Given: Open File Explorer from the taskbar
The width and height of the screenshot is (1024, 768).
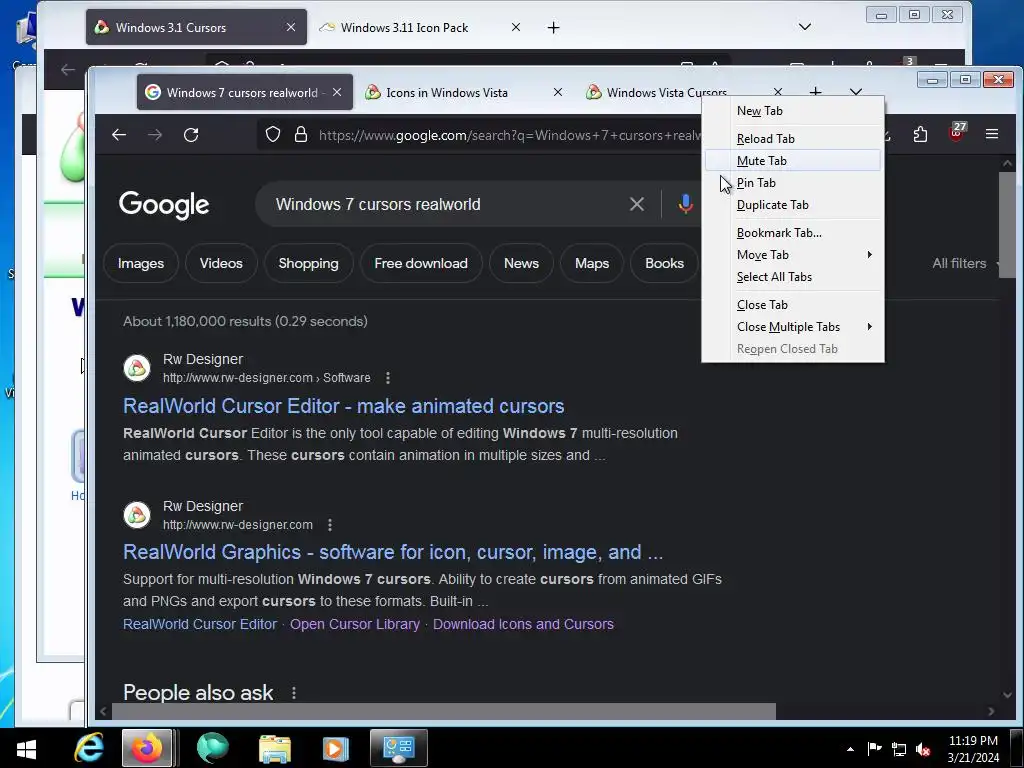Looking at the screenshot, I should click(275, 748).
